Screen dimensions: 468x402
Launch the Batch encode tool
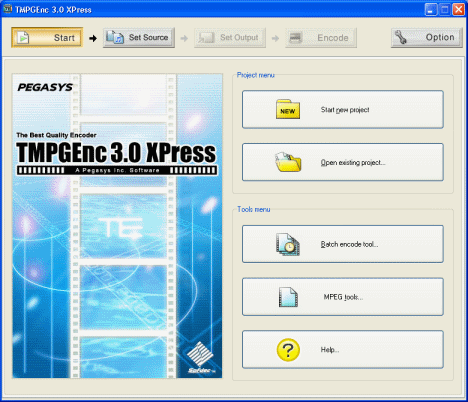click(343, 244)
